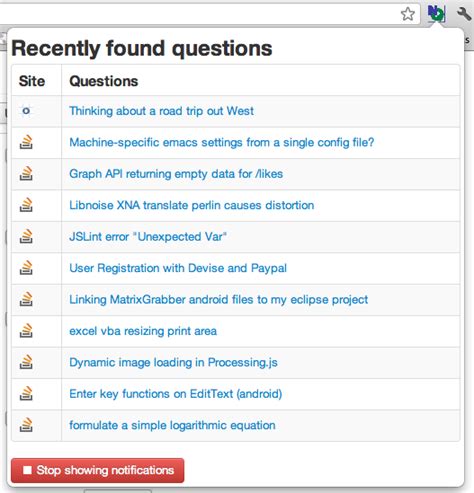Open 'Enter key functions on EditText (android)'

tap(176, 394)
